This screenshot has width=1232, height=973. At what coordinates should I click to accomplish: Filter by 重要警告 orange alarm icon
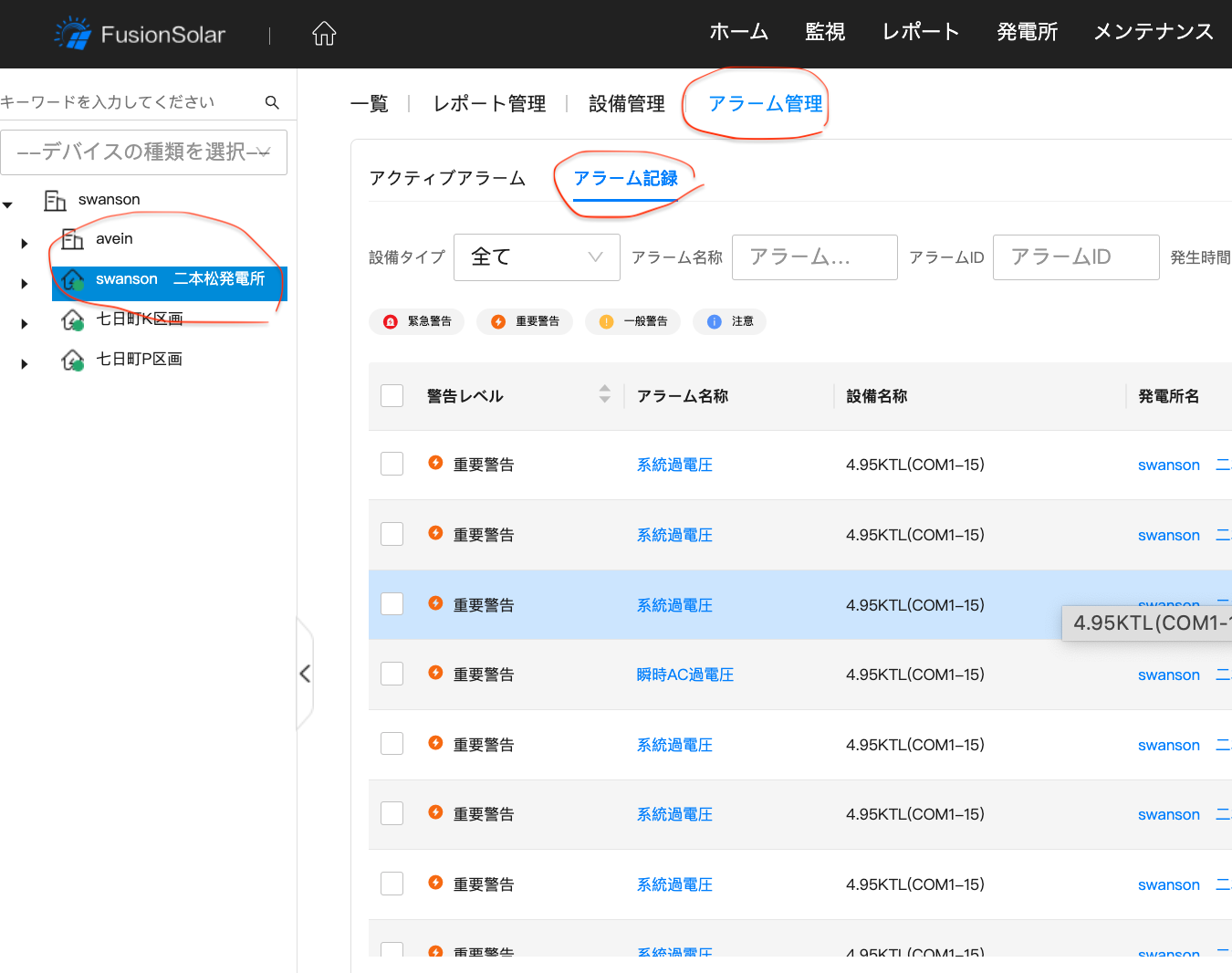coord(498,321)
